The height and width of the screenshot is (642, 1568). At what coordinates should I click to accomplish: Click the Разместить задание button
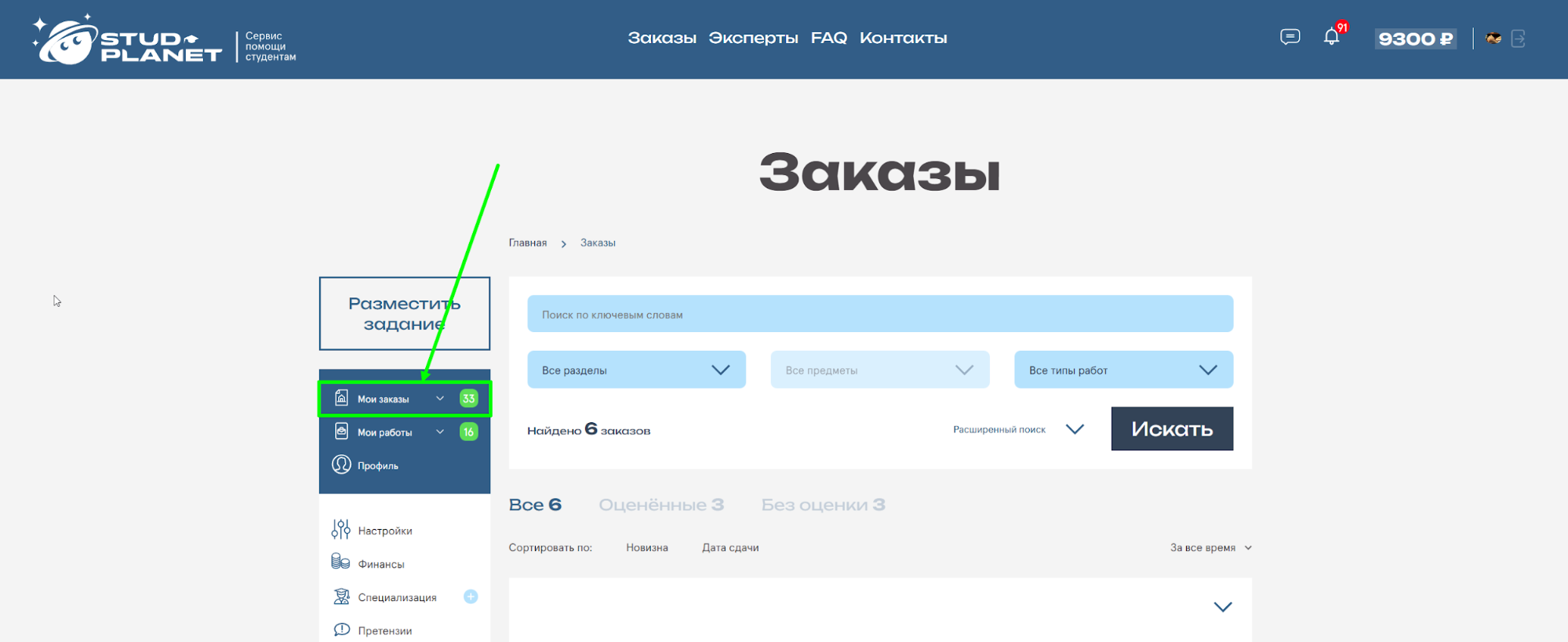(x=404, y=313)
